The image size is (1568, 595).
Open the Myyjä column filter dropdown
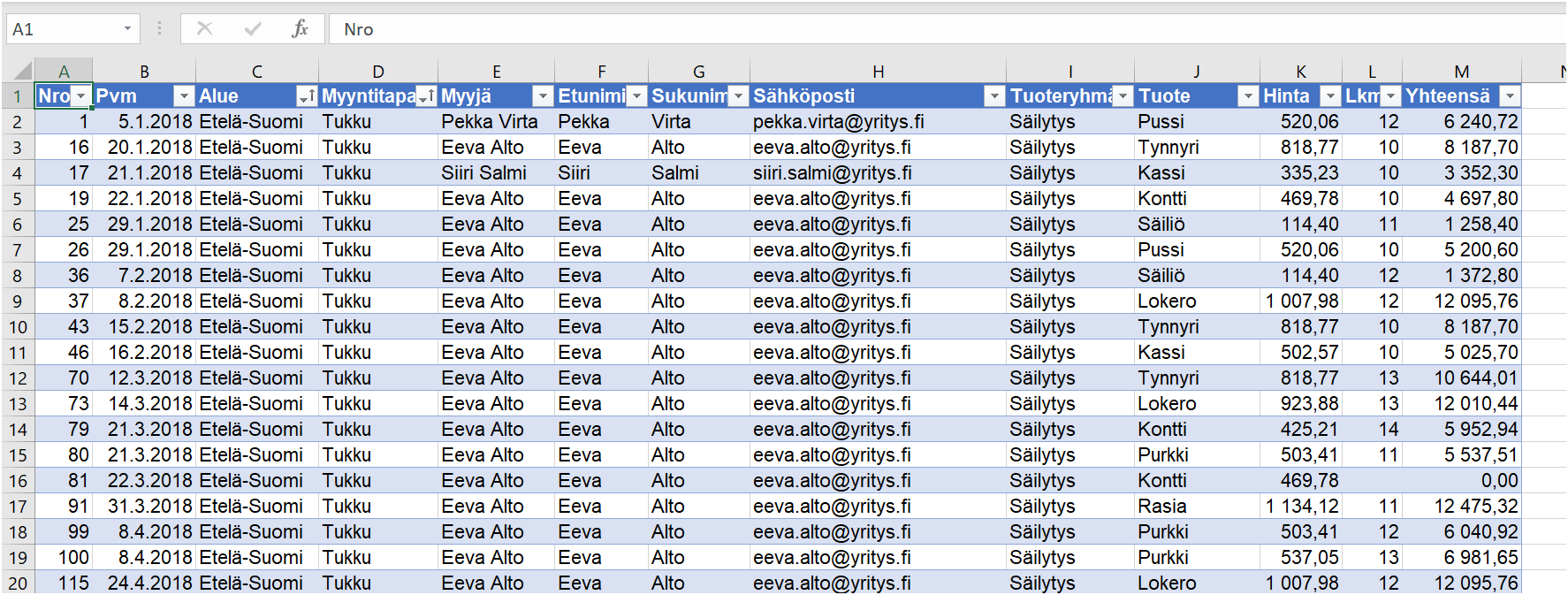click(x=543, y=96)
